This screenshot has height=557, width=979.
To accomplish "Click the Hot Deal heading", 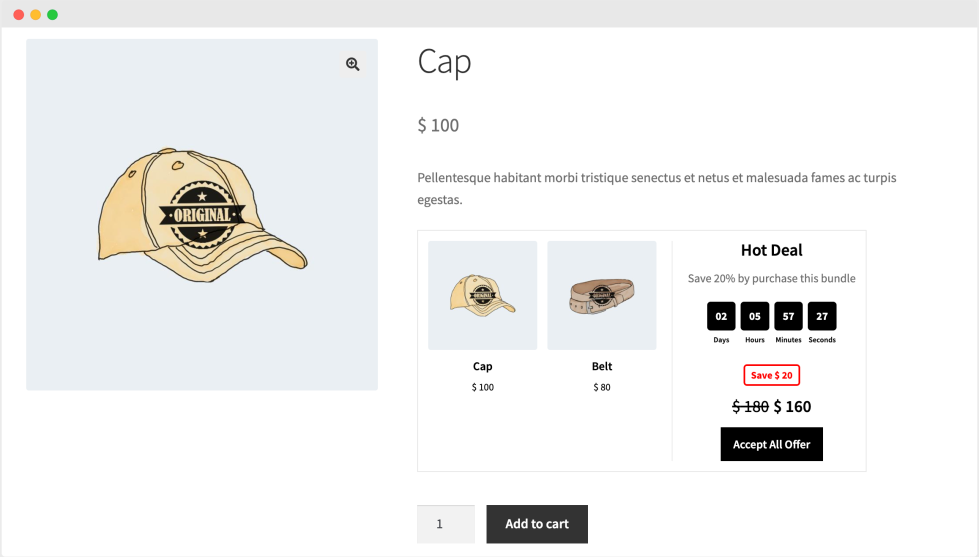I will coord(771,250).
